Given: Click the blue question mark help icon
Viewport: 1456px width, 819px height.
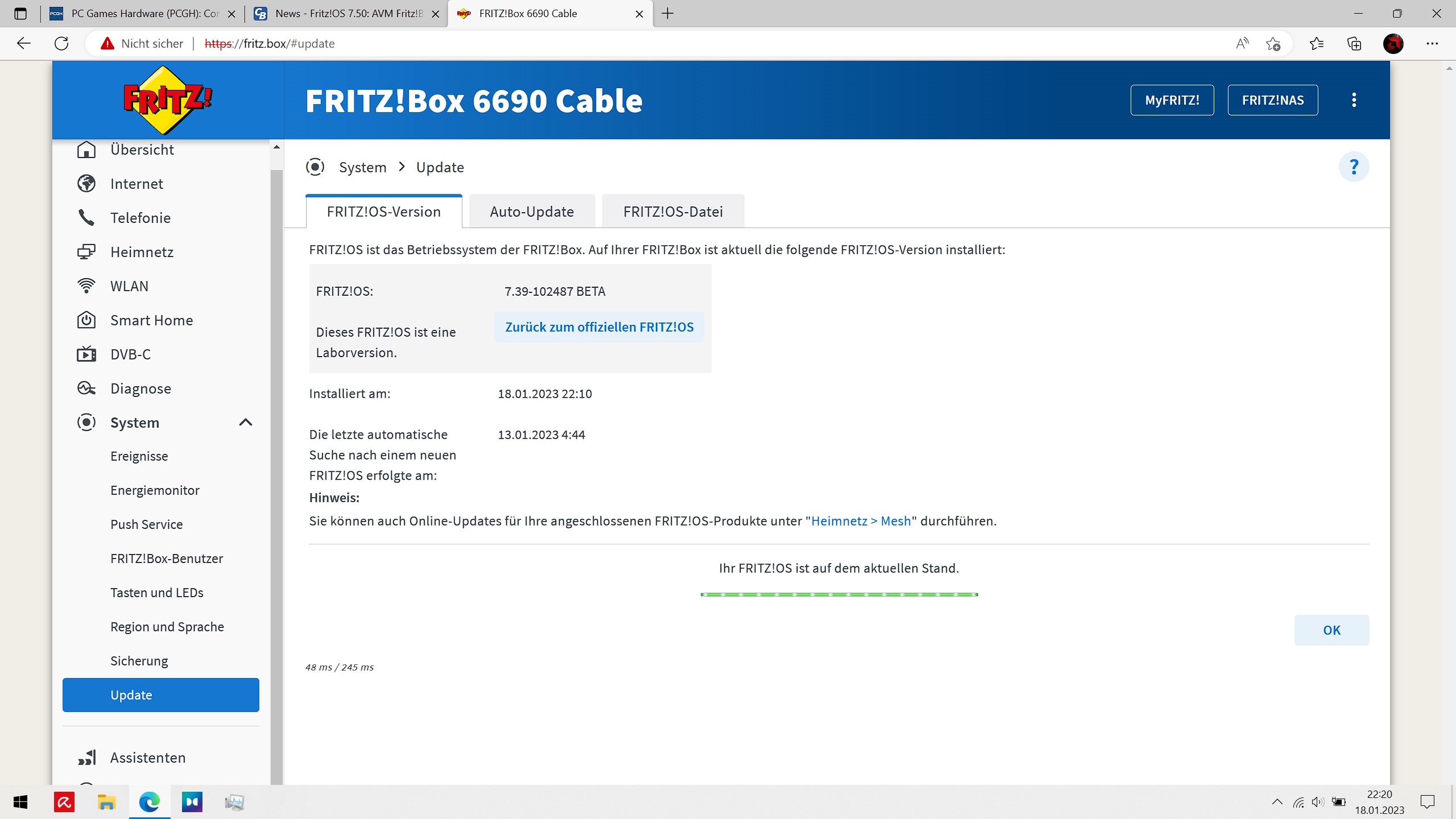Looking at the screenshot, I should coord(1354,167).
